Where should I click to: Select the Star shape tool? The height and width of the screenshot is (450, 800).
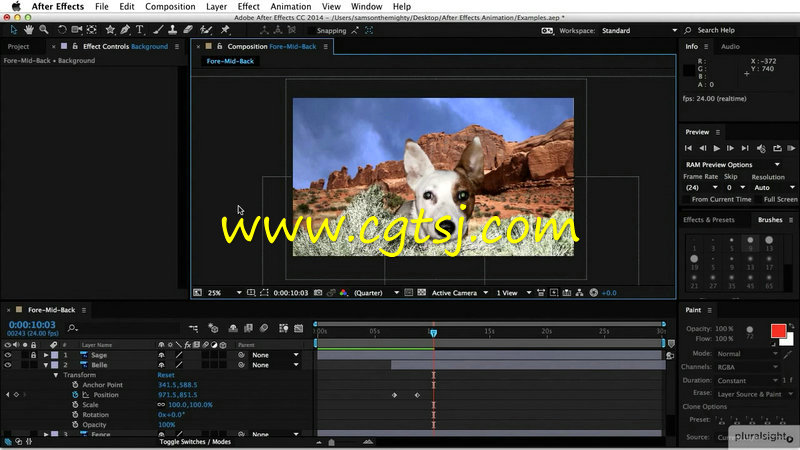(110, 30)
